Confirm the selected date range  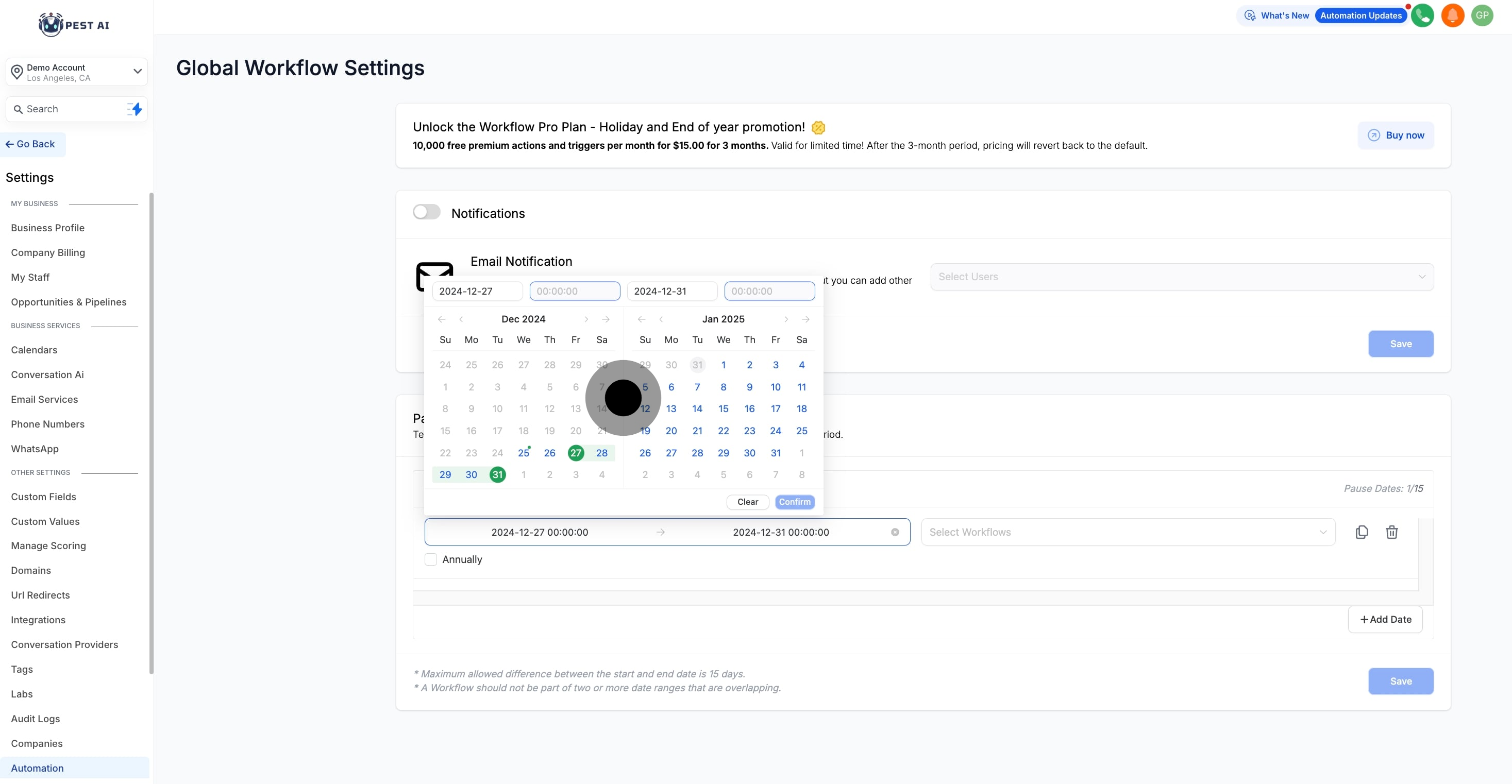point(794,502)
